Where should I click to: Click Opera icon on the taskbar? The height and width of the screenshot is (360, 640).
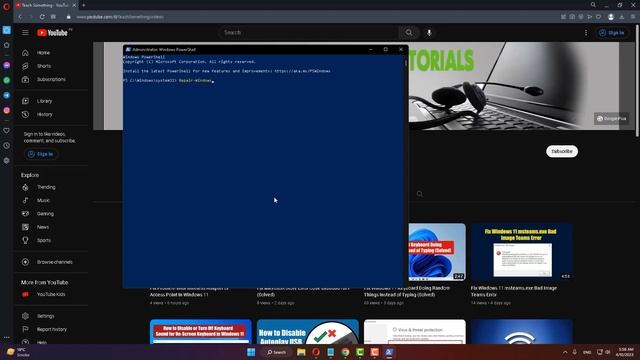316,352
